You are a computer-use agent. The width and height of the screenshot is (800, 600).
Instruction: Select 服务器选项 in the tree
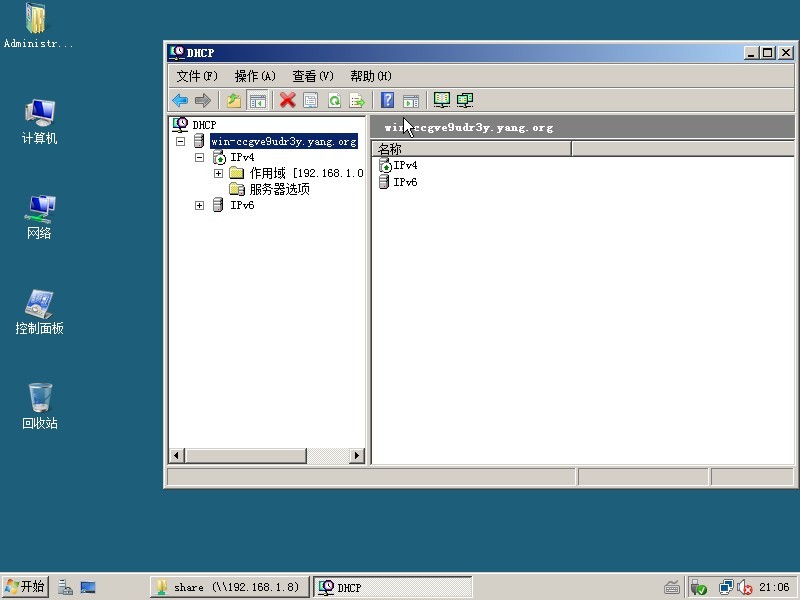279,189
